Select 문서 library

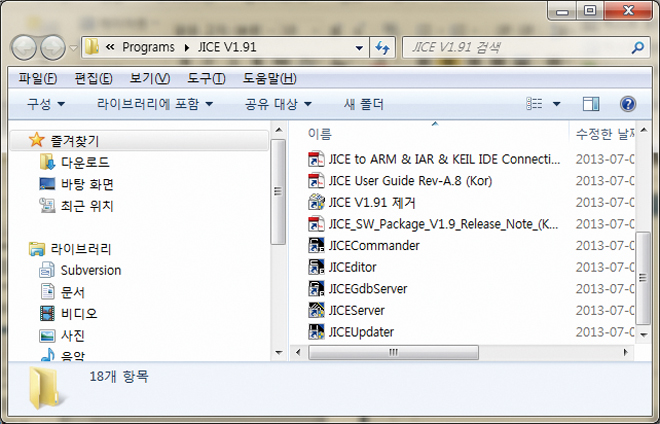click(73, 292)
